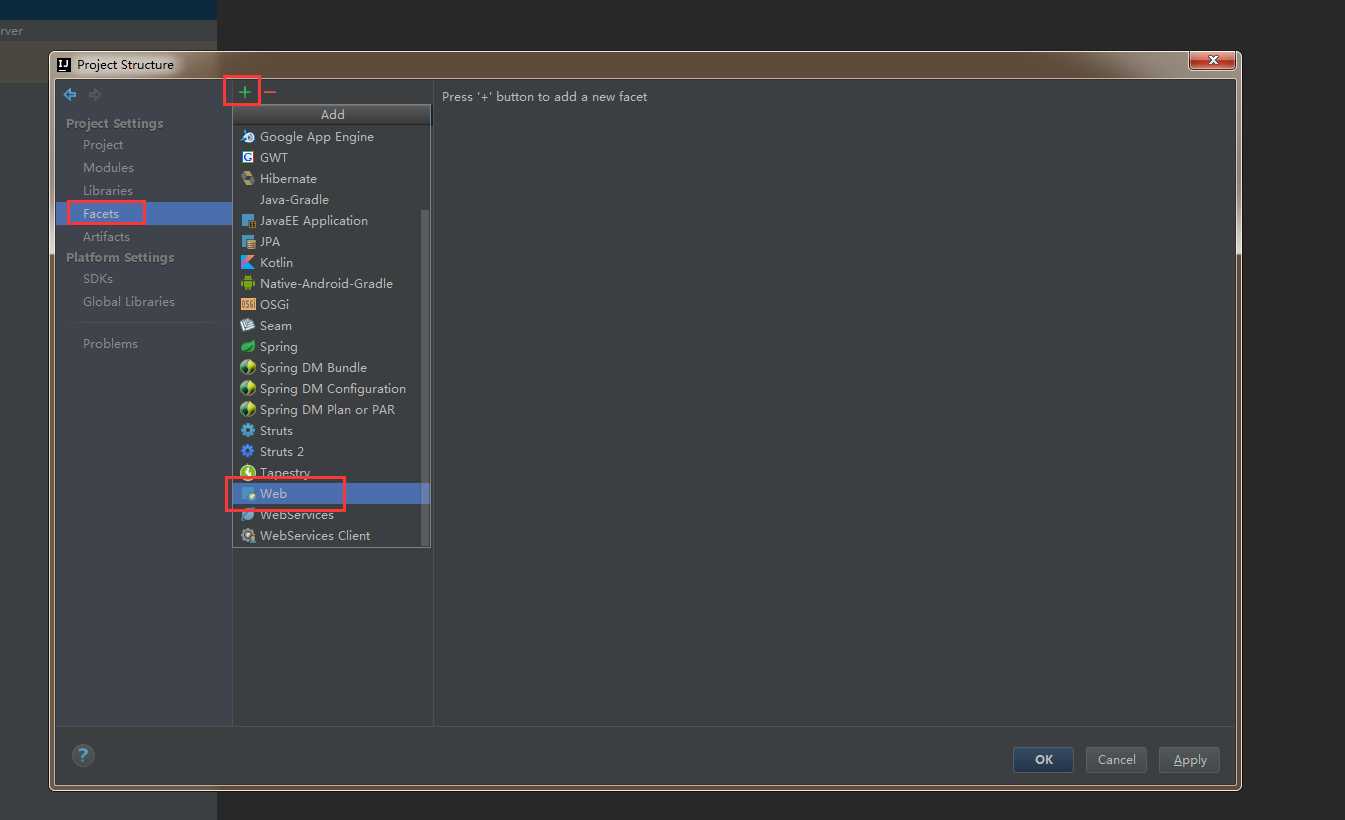Click the grey forward navigation arrow

coord(95,95)
